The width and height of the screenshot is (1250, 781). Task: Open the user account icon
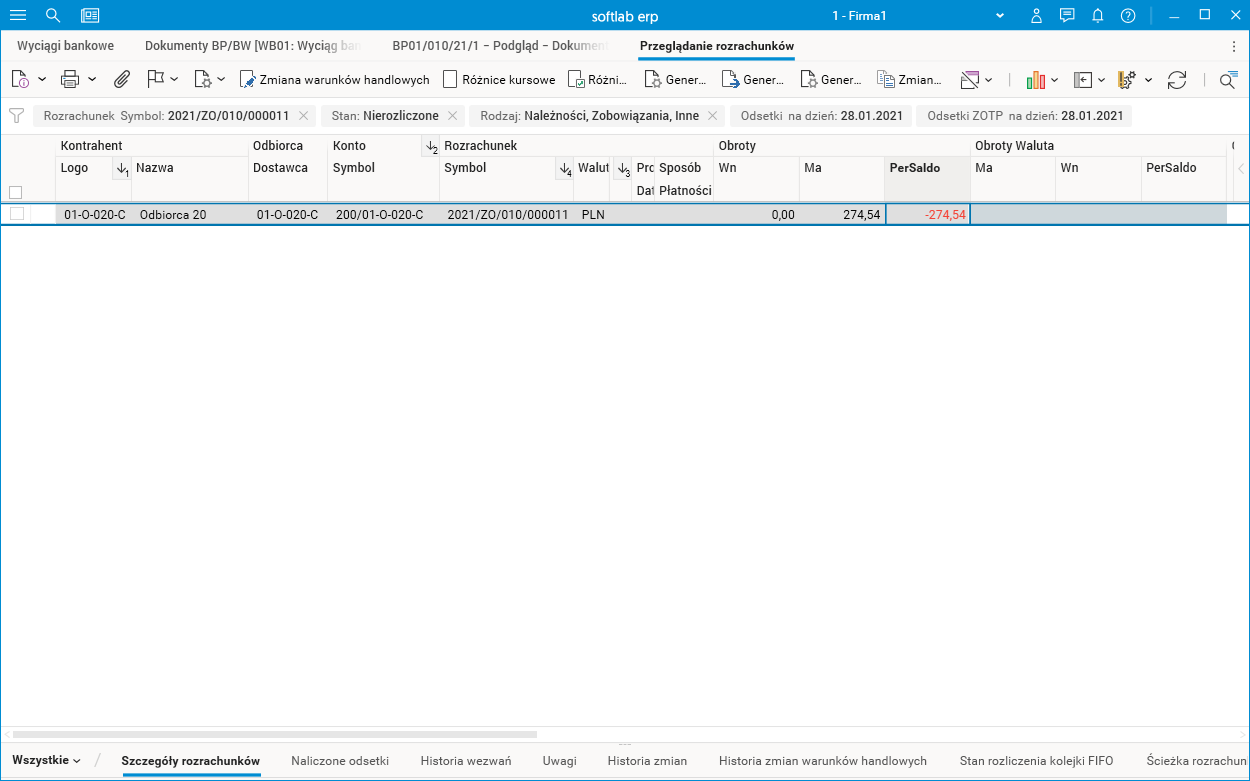click(x=1037, y=15)
